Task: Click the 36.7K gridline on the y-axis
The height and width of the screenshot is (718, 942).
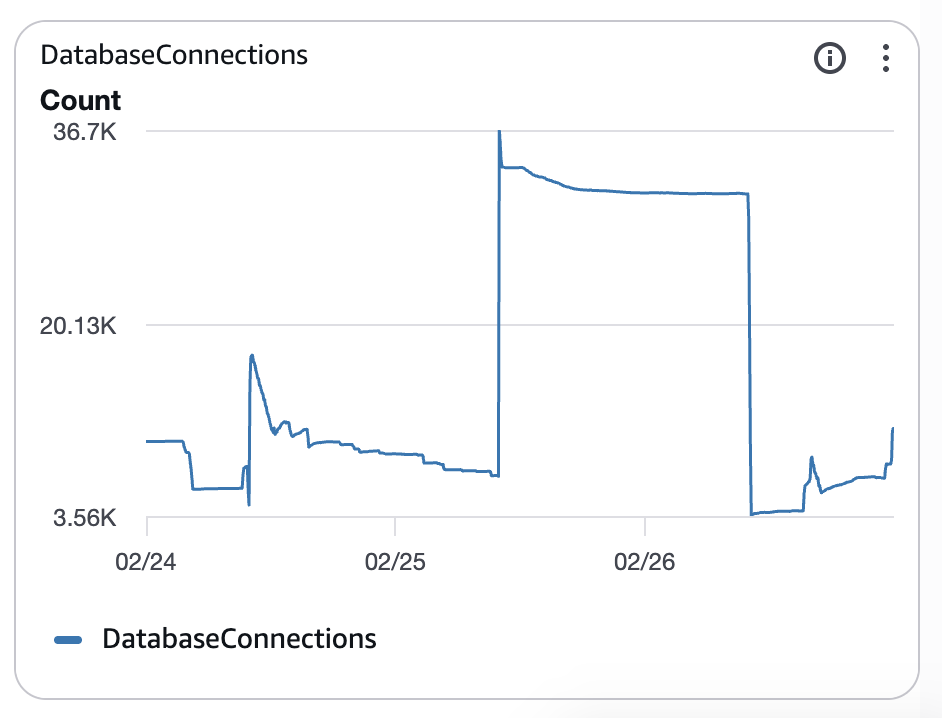Action: pos(84,131)
